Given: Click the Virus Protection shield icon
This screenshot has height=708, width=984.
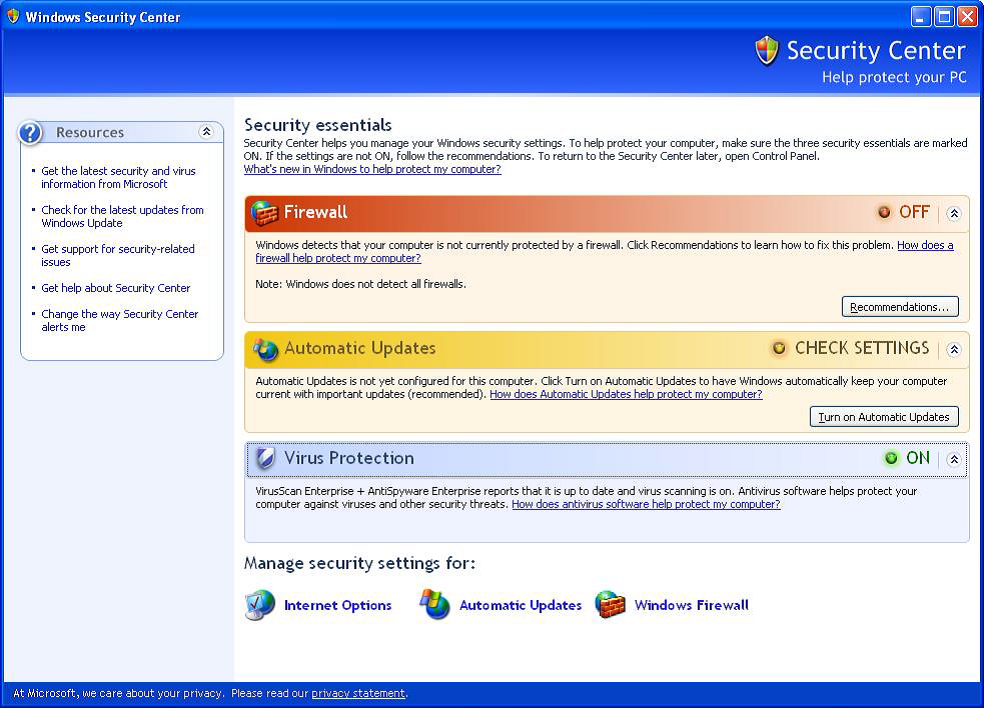Looking at the screenshot, I should [265, 458].
